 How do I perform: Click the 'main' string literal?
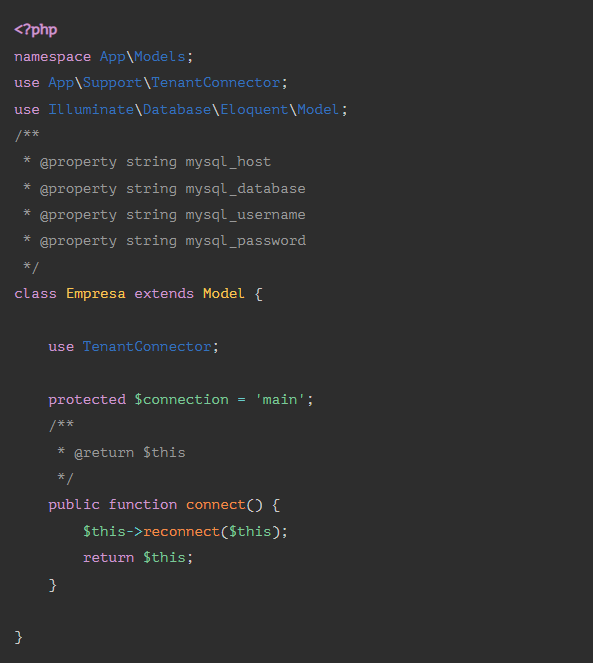point(280,399)
